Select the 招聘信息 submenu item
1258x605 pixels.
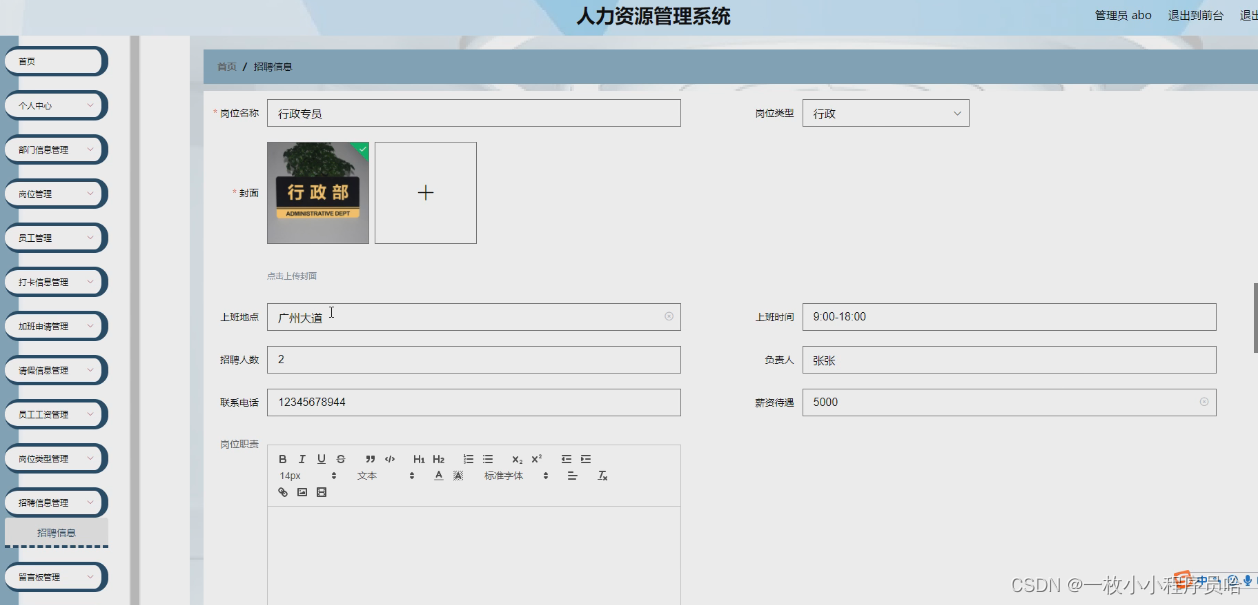[x=56, y=533]
